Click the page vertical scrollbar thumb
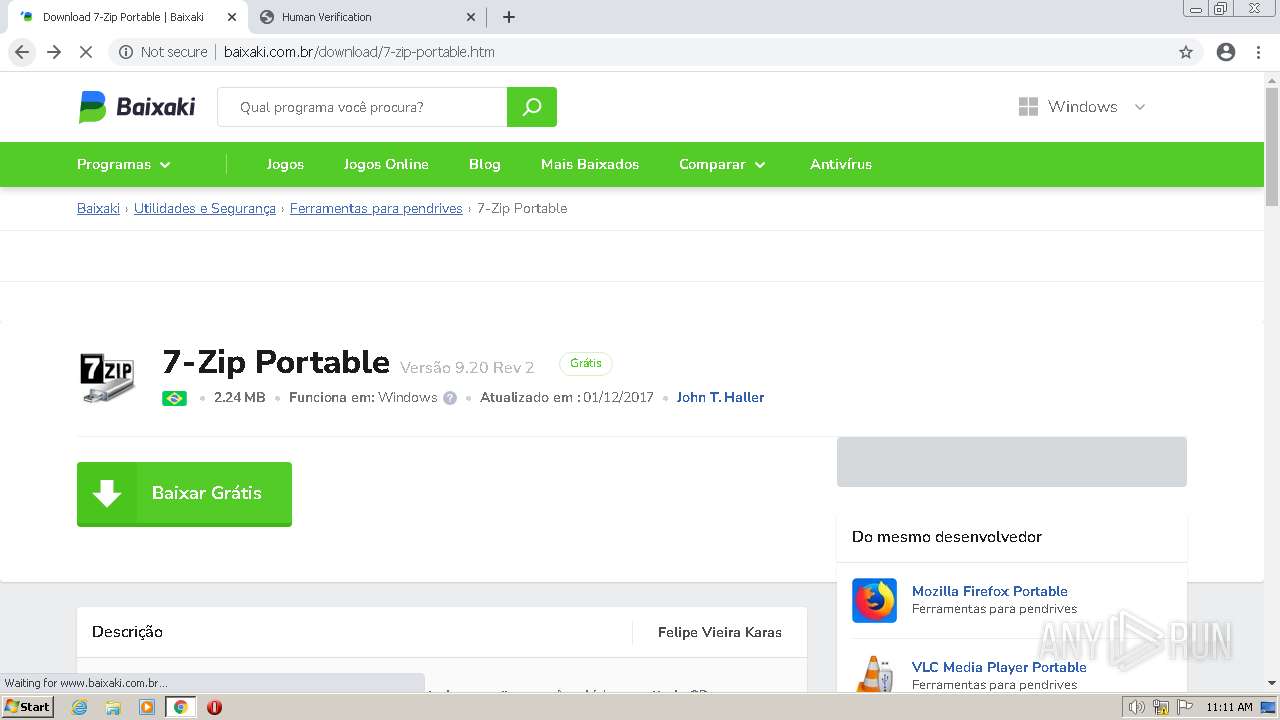This screenshot has height=720, width=1280. click(1272, 147)
